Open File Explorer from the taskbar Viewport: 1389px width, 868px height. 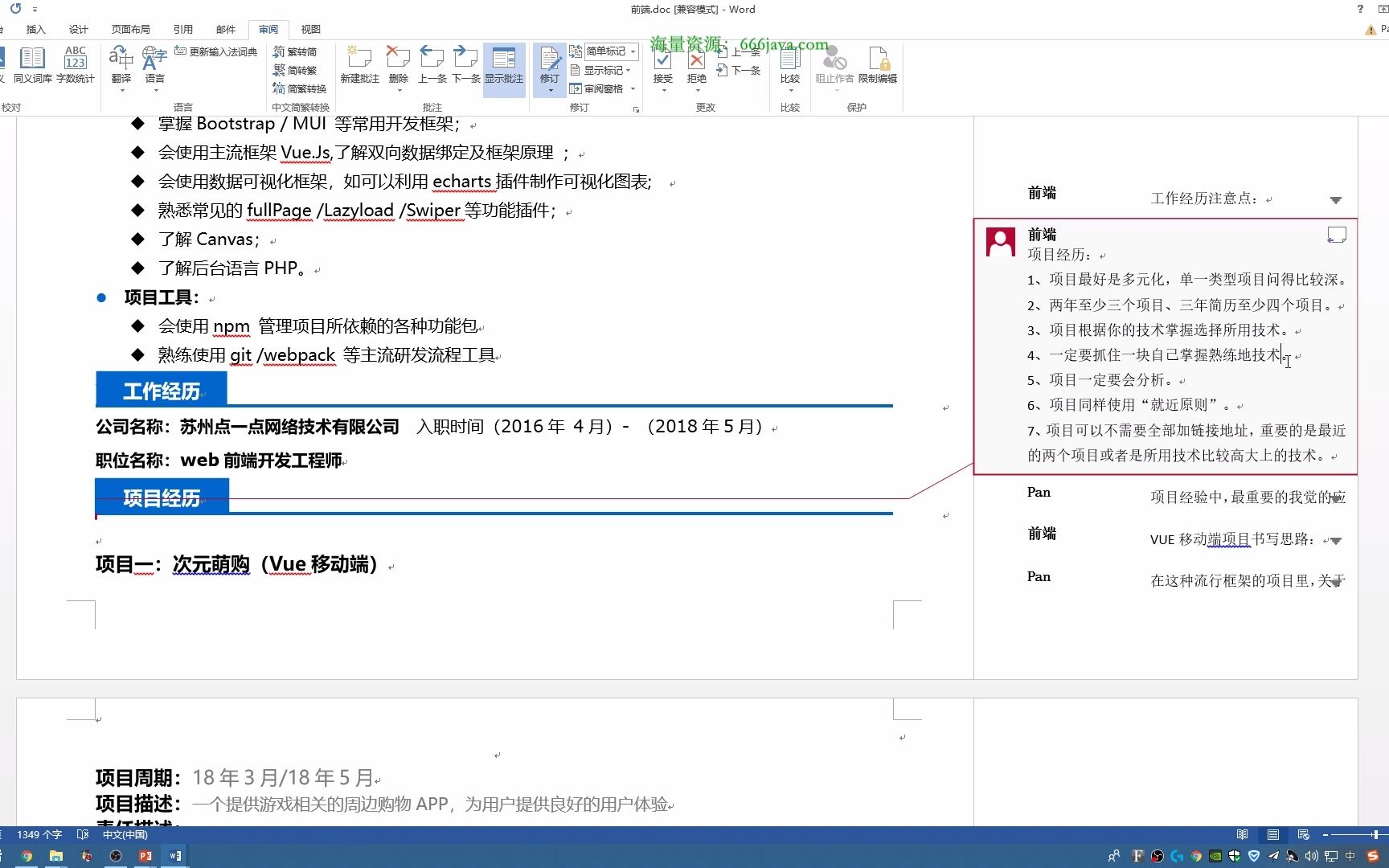click(x=56, y=856)
